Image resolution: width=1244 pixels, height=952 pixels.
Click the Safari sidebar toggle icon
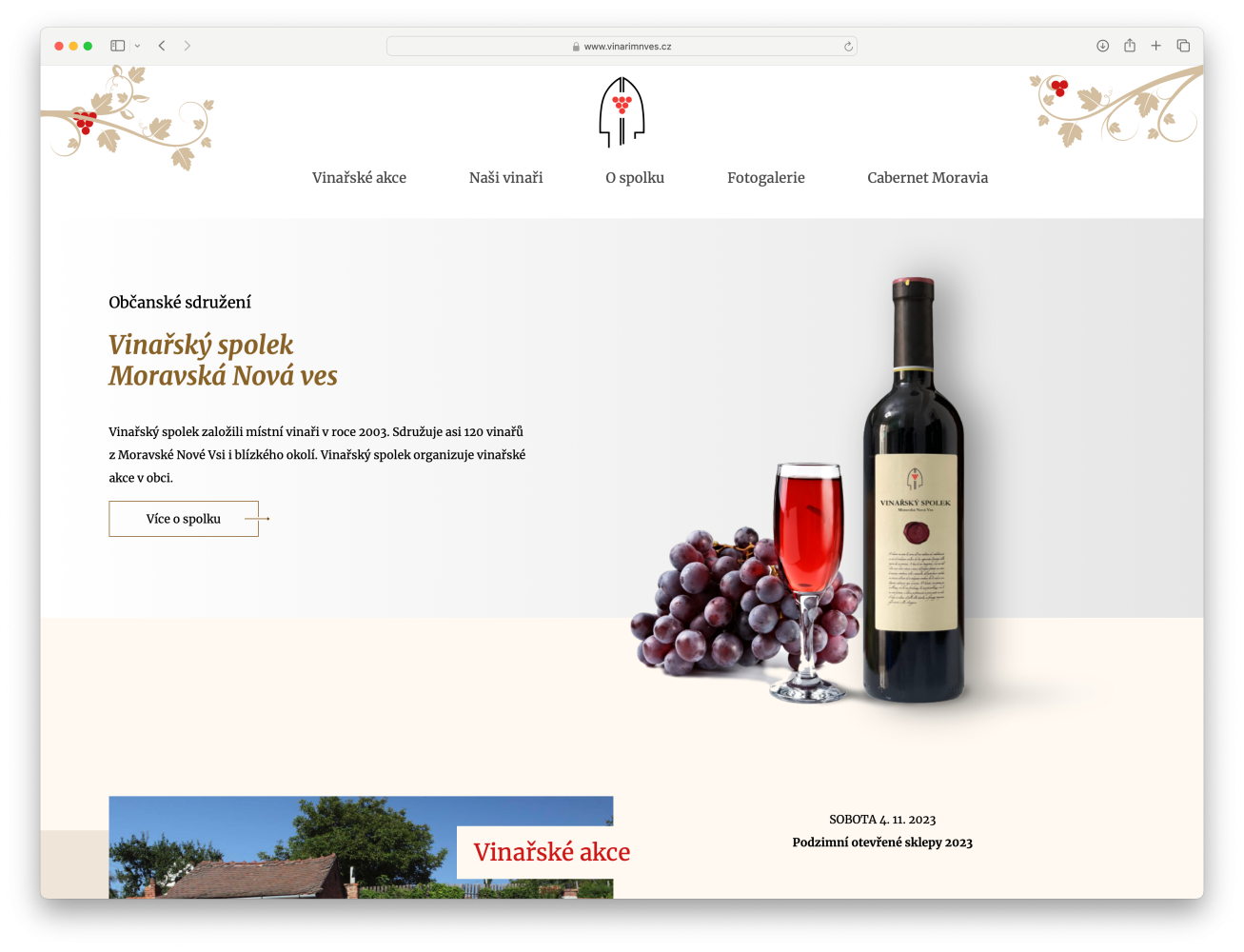tap(118, 46)
